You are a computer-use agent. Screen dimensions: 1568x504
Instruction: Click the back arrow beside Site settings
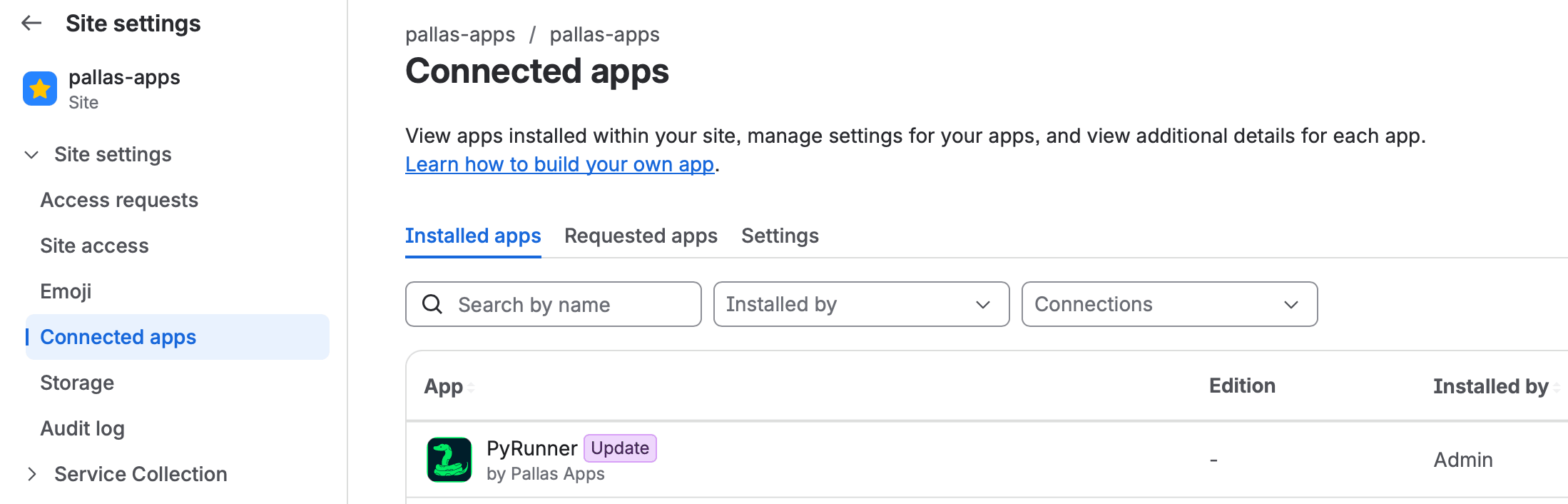tap(31, 24)
